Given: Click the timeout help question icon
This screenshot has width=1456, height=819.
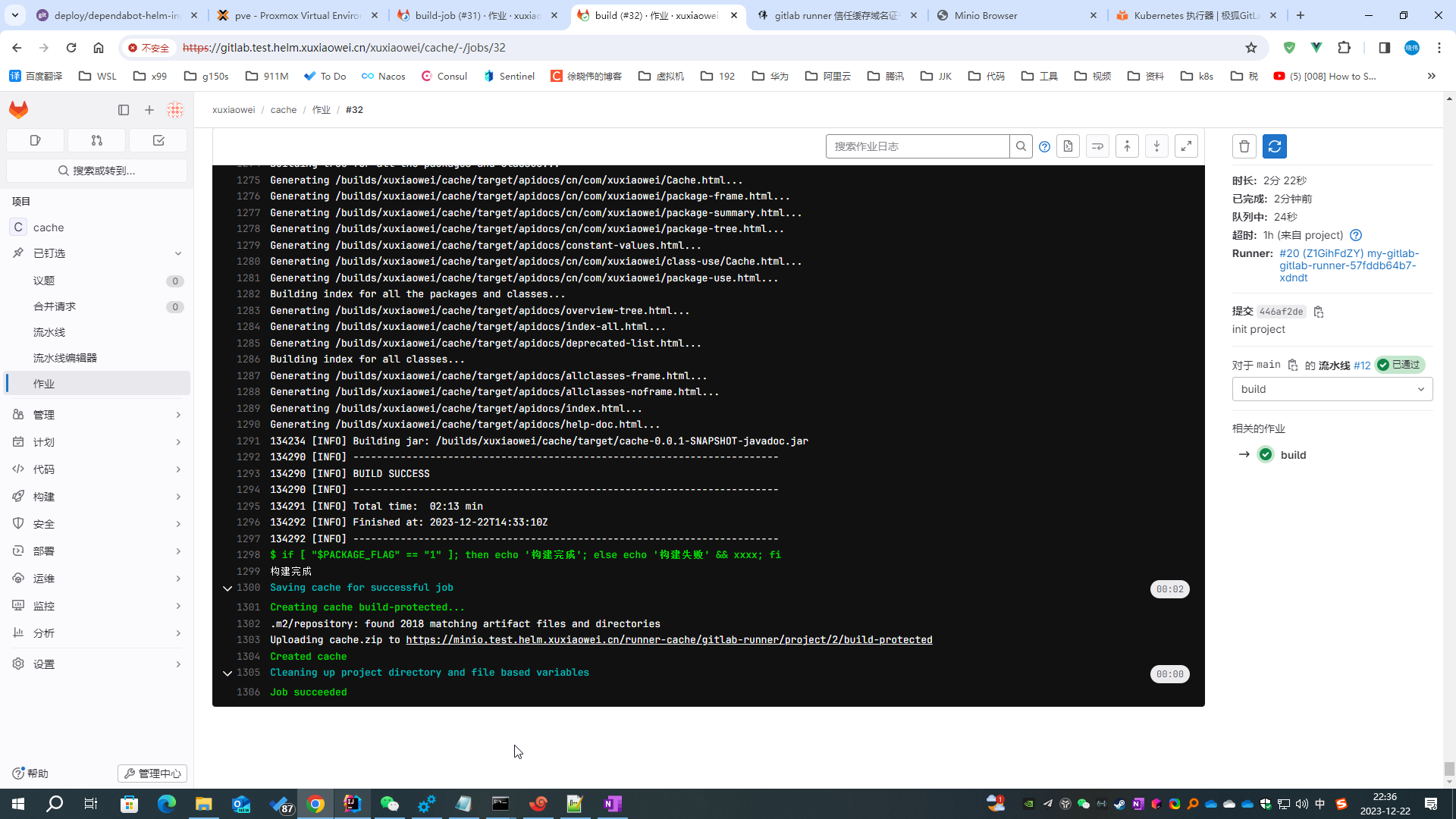Looking at the screenshot, I should pos(1356,235).
